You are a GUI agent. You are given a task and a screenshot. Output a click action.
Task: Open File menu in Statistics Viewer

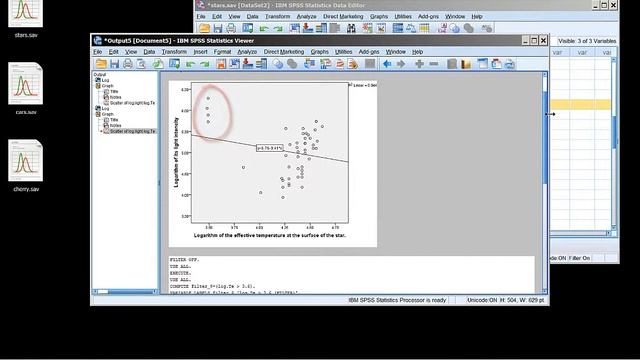pyautogui.click(x=98, y=52)
